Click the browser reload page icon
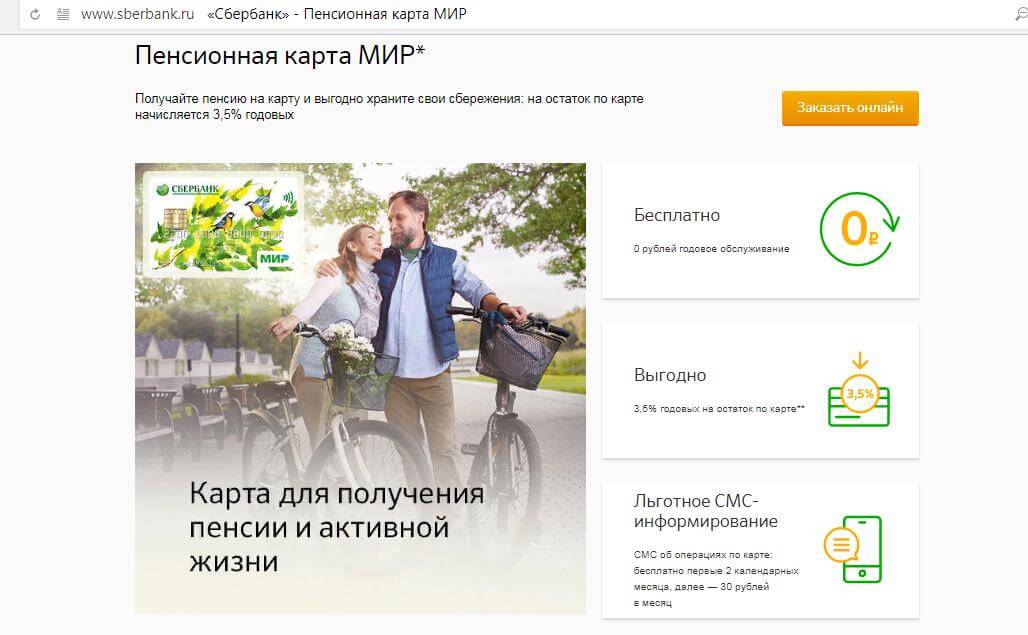1028x635 pixels. 36,15
